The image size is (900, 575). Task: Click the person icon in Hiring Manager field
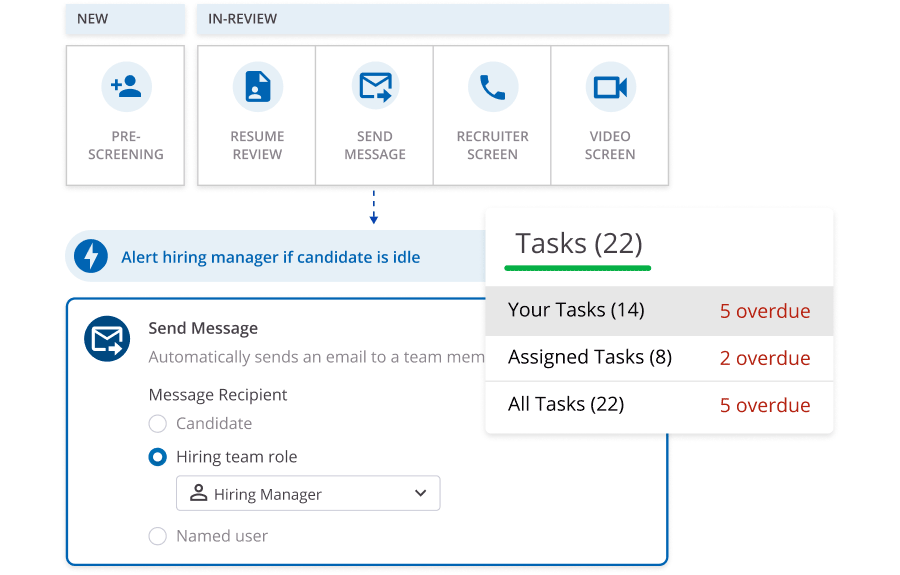coord(198,493)
